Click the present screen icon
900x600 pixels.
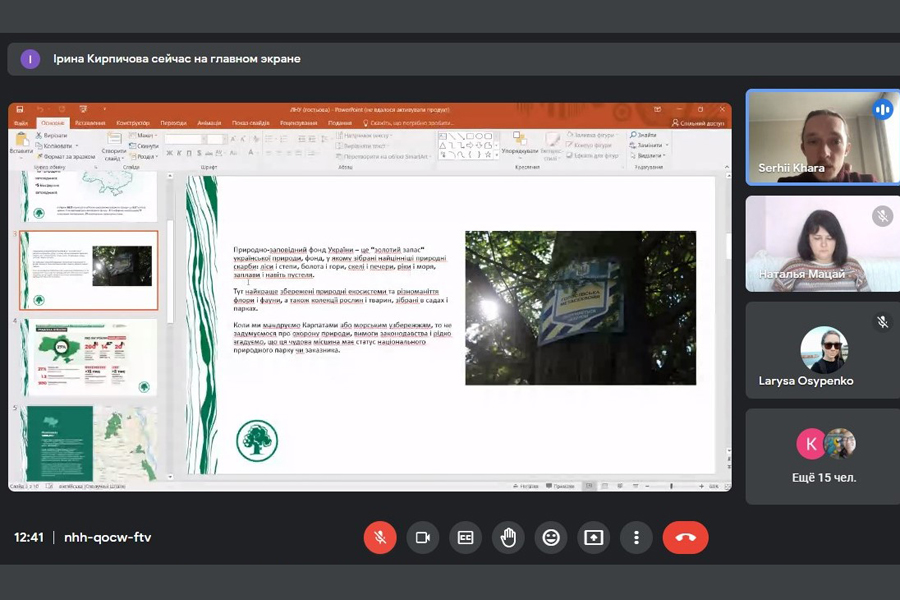tap(594, 538)
